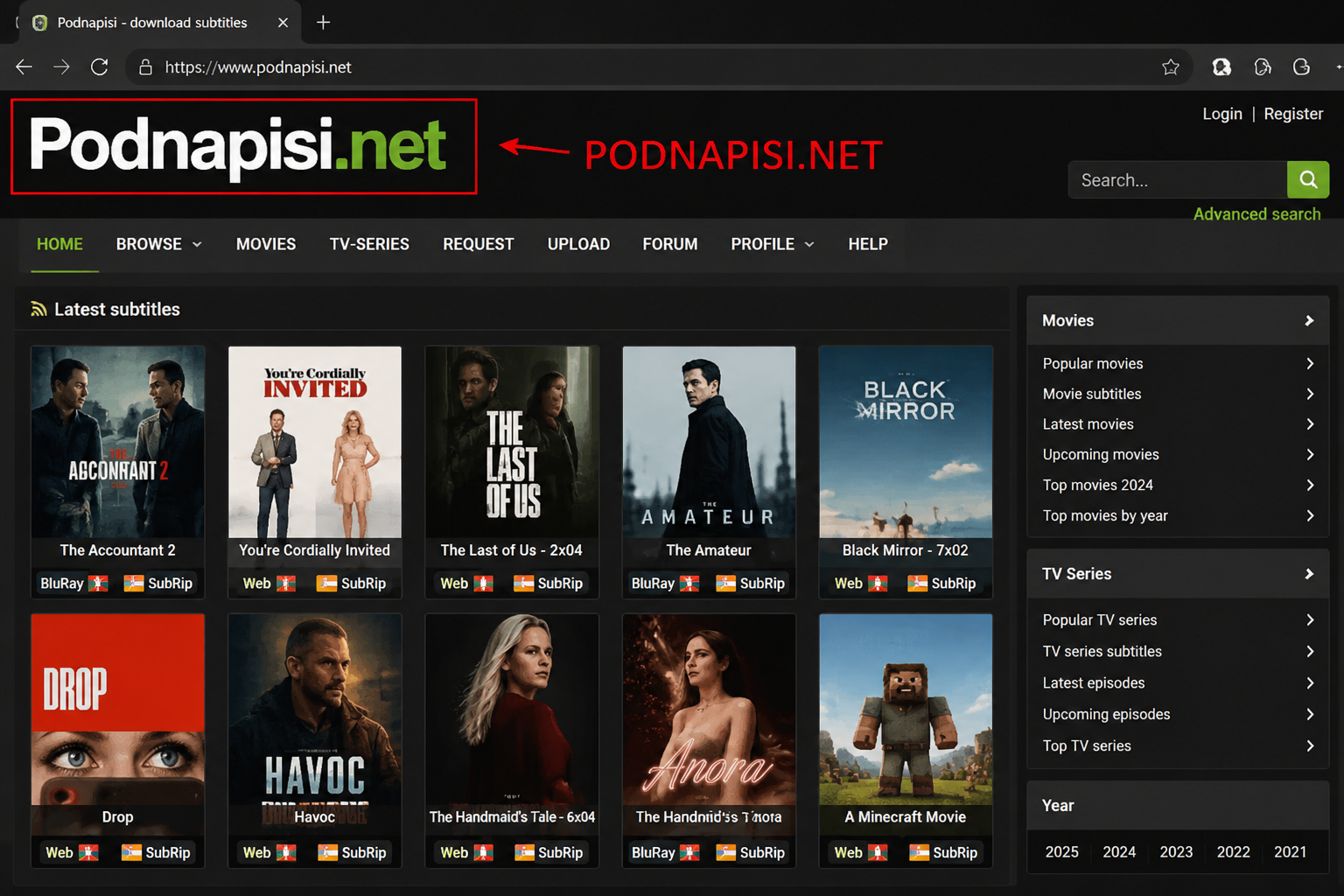Click in the Search input field

coord(1178,179)
